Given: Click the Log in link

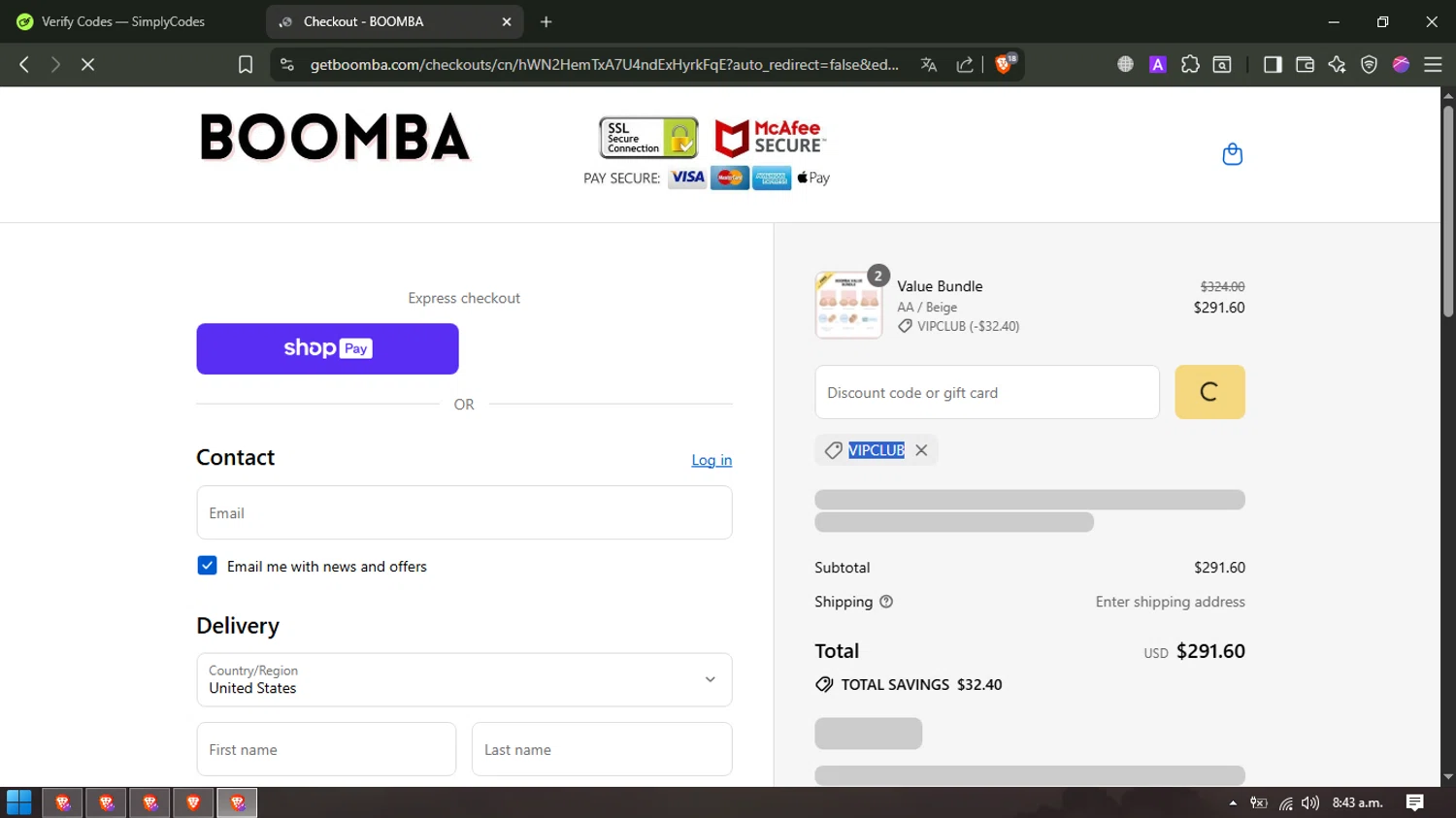Looking at the screenshot, I should tap(711, 460).
